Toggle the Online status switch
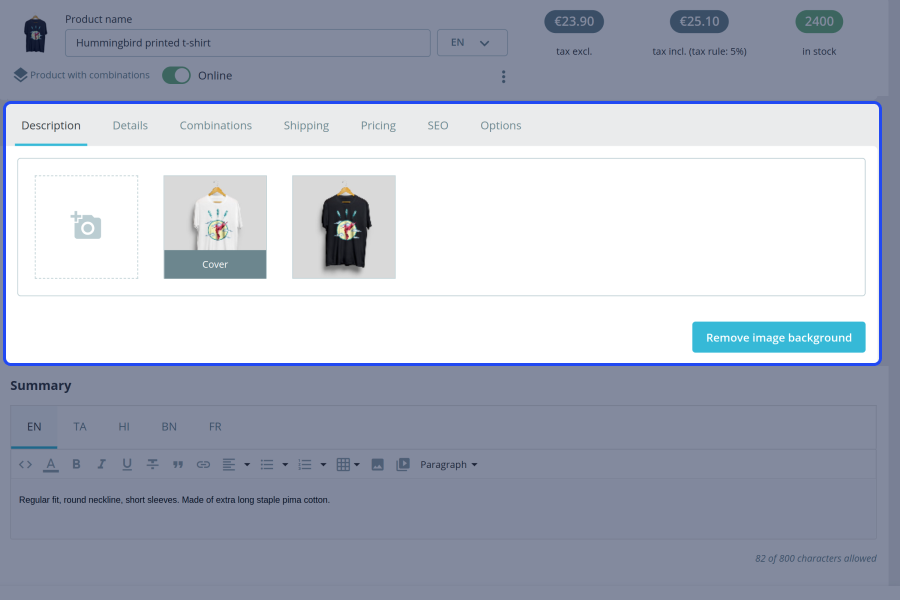This screenshot has height=600, width=900. [x=176, y=75]
